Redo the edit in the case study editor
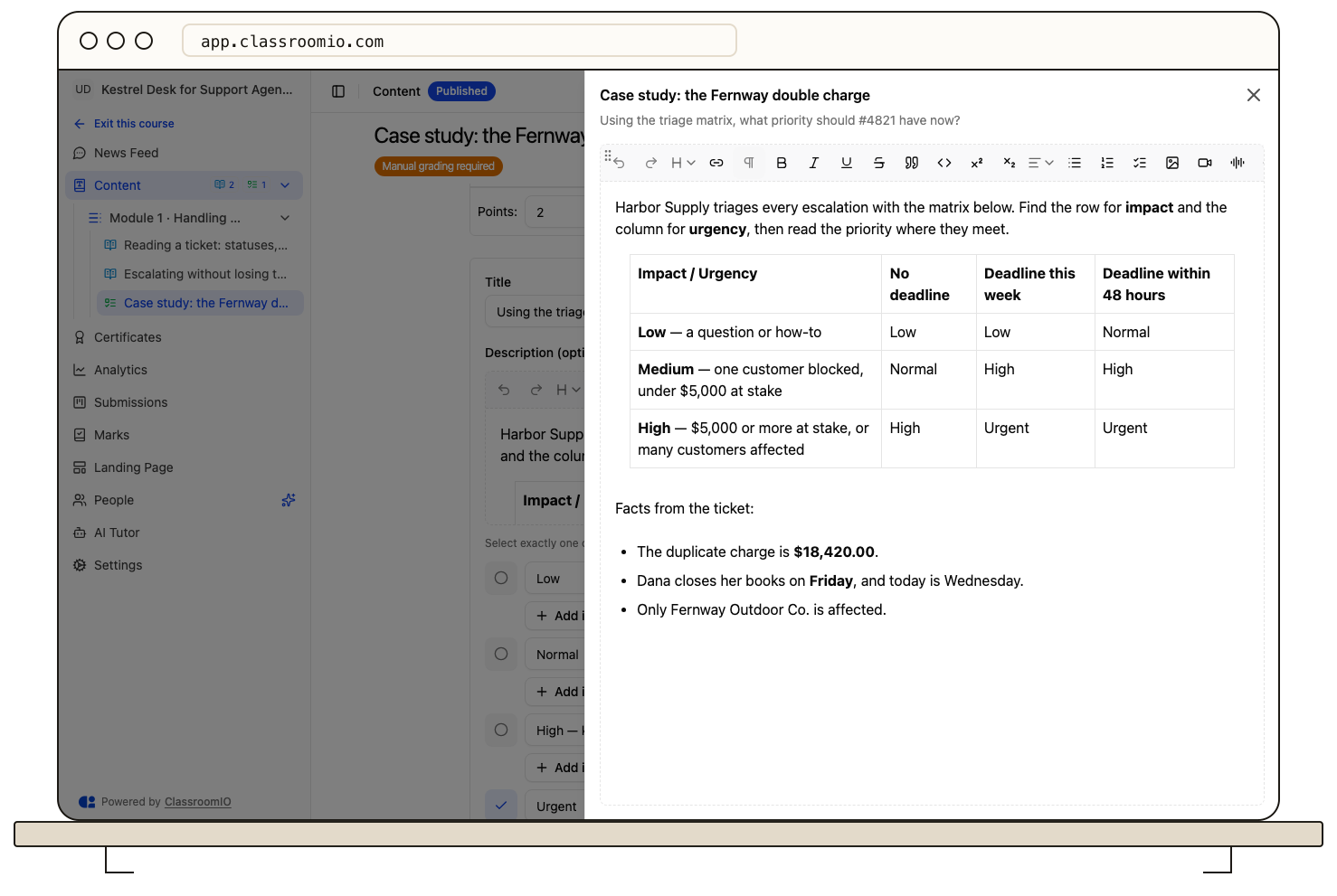This screenshot has width=1337, height=896. (x=650, y=163)
